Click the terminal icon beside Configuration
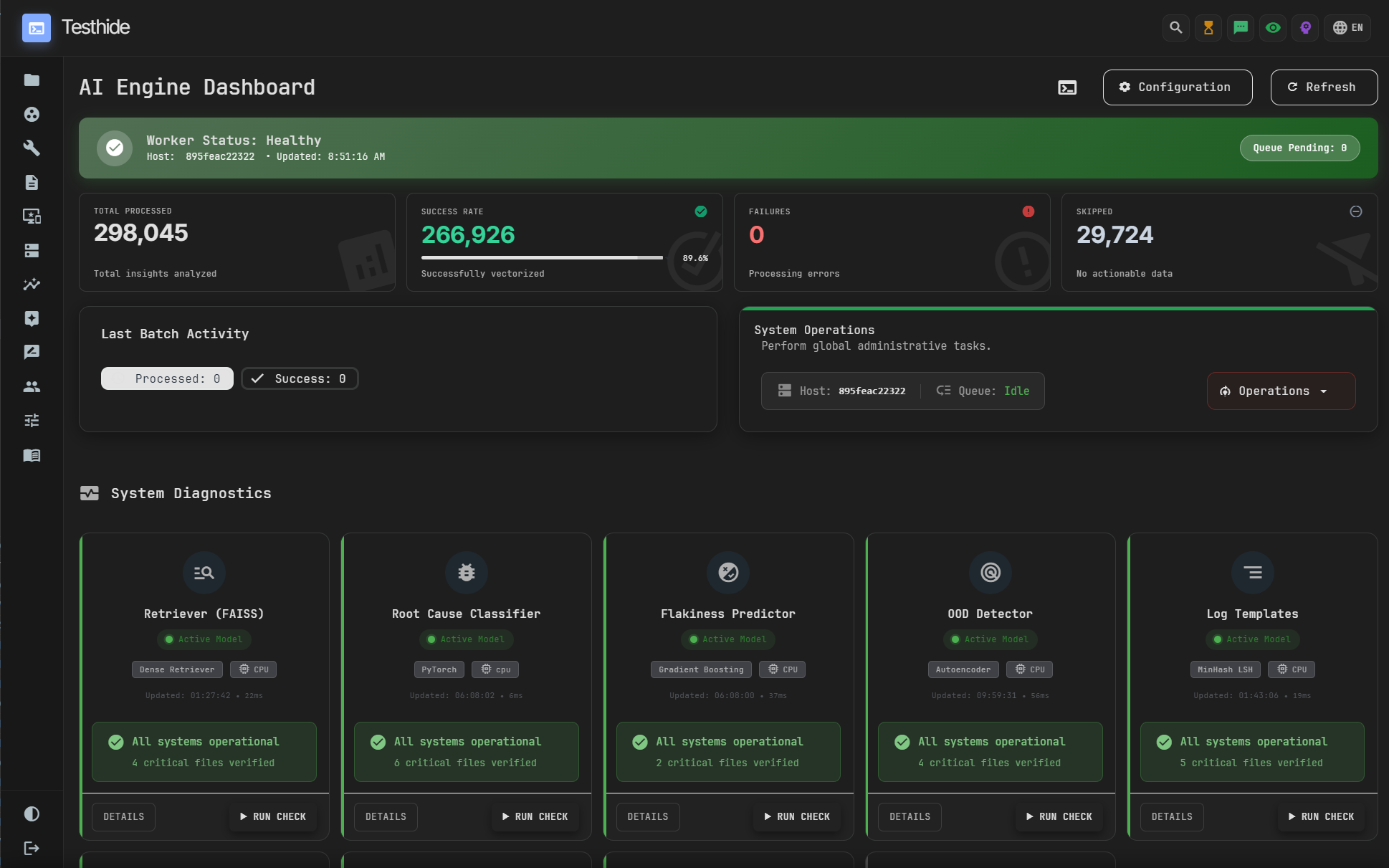The height and width of the screenshot is (868, 1389). [1067, 87]
